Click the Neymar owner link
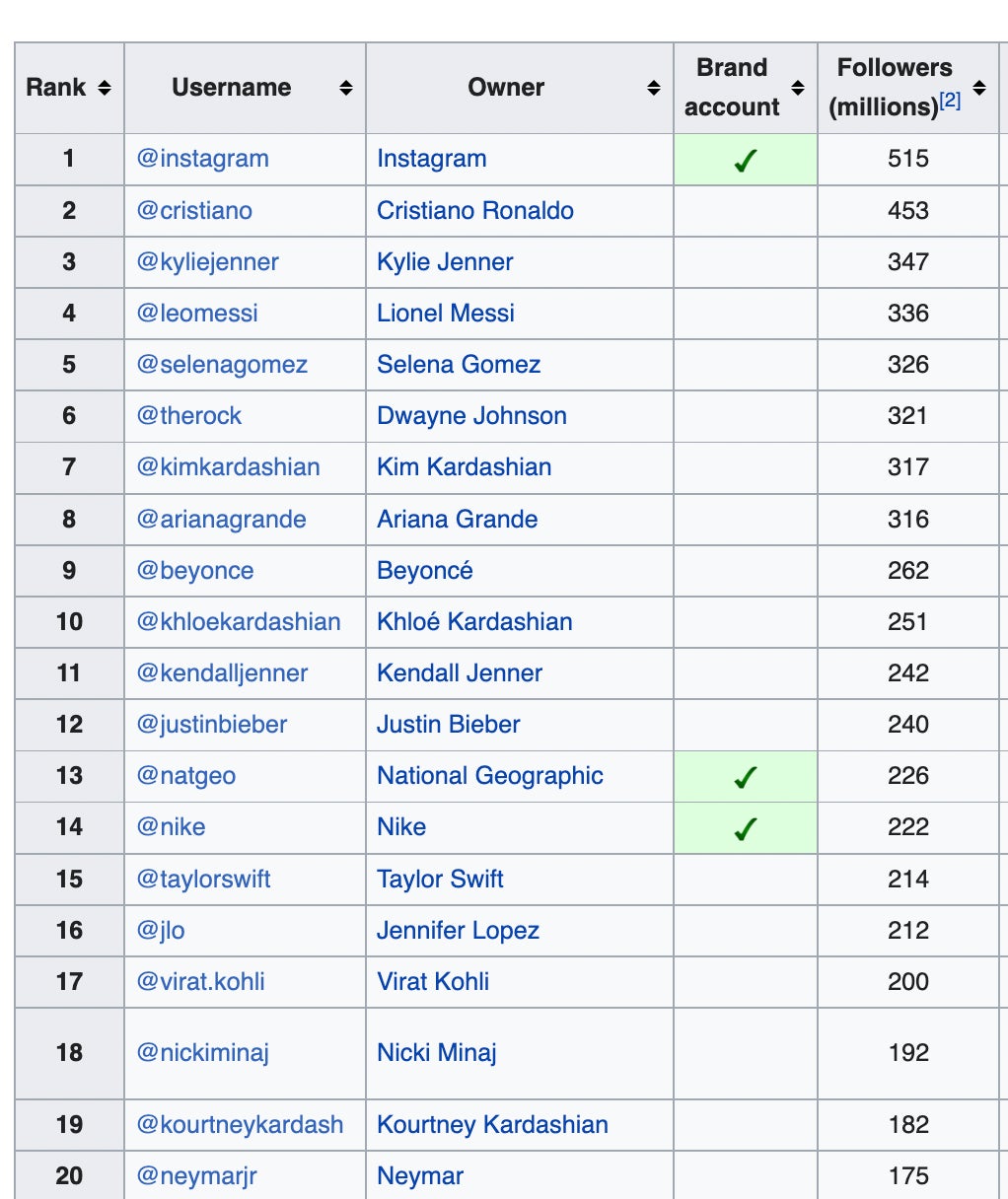1008x1199 pixels. point(420,1176)
